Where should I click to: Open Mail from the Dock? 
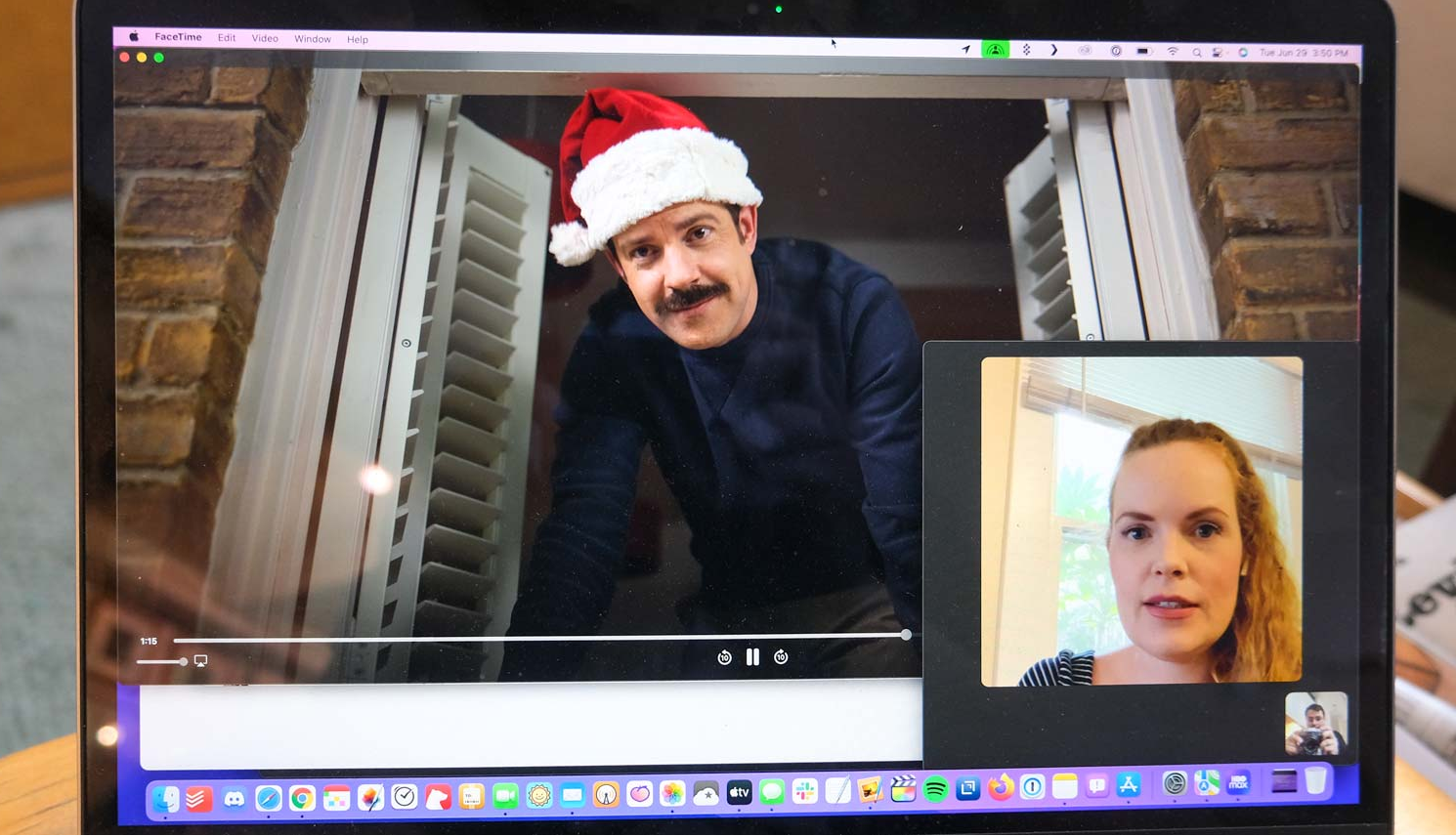573,796
